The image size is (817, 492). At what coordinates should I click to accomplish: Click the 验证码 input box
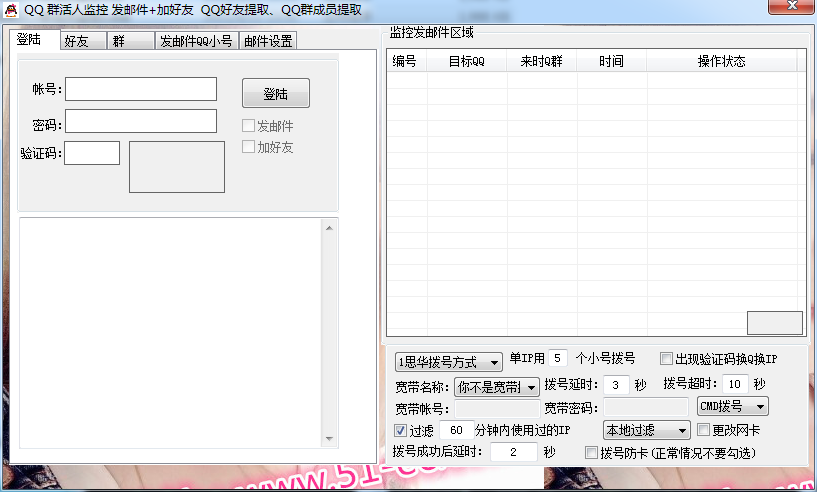(92, 153)
